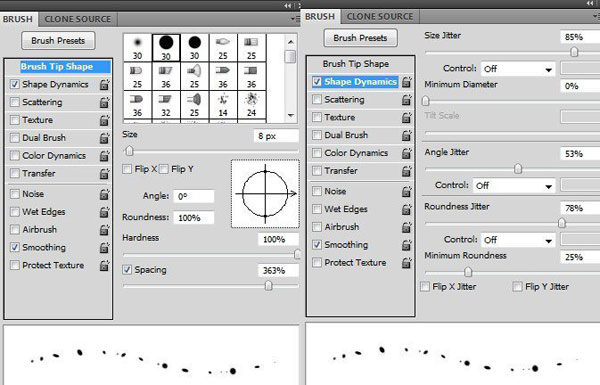Image resolution: width=600 pixels, height=385 pixels.
Task: Click Wet Edges lock icon in right panel
Action: click(x=407, y=209)
